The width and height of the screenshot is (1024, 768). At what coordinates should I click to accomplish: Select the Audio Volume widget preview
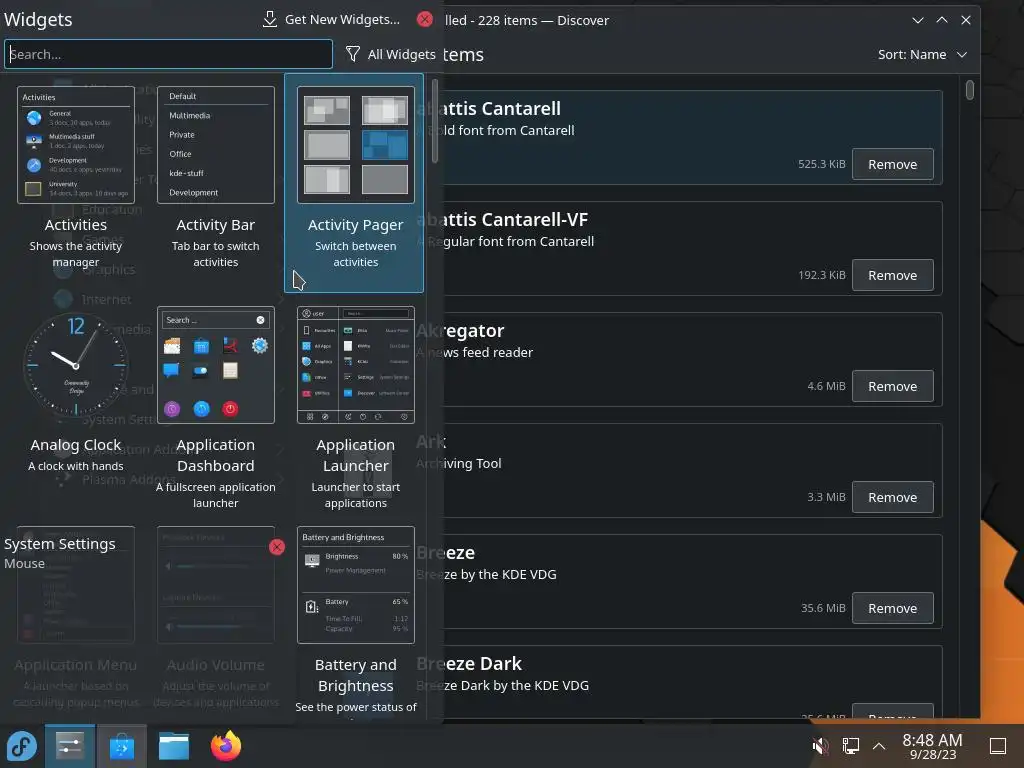pos(216,584)
